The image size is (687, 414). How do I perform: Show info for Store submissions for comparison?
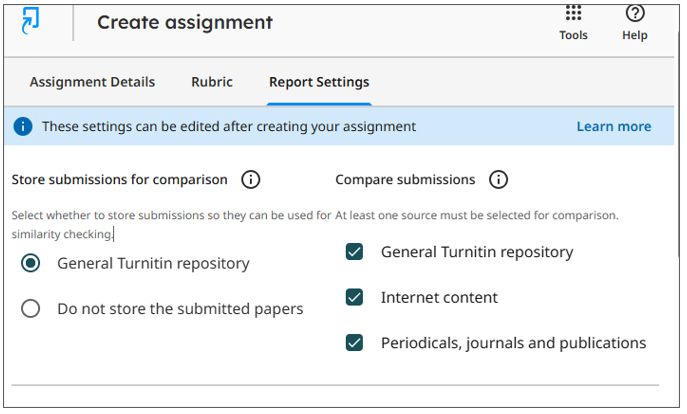251,180
